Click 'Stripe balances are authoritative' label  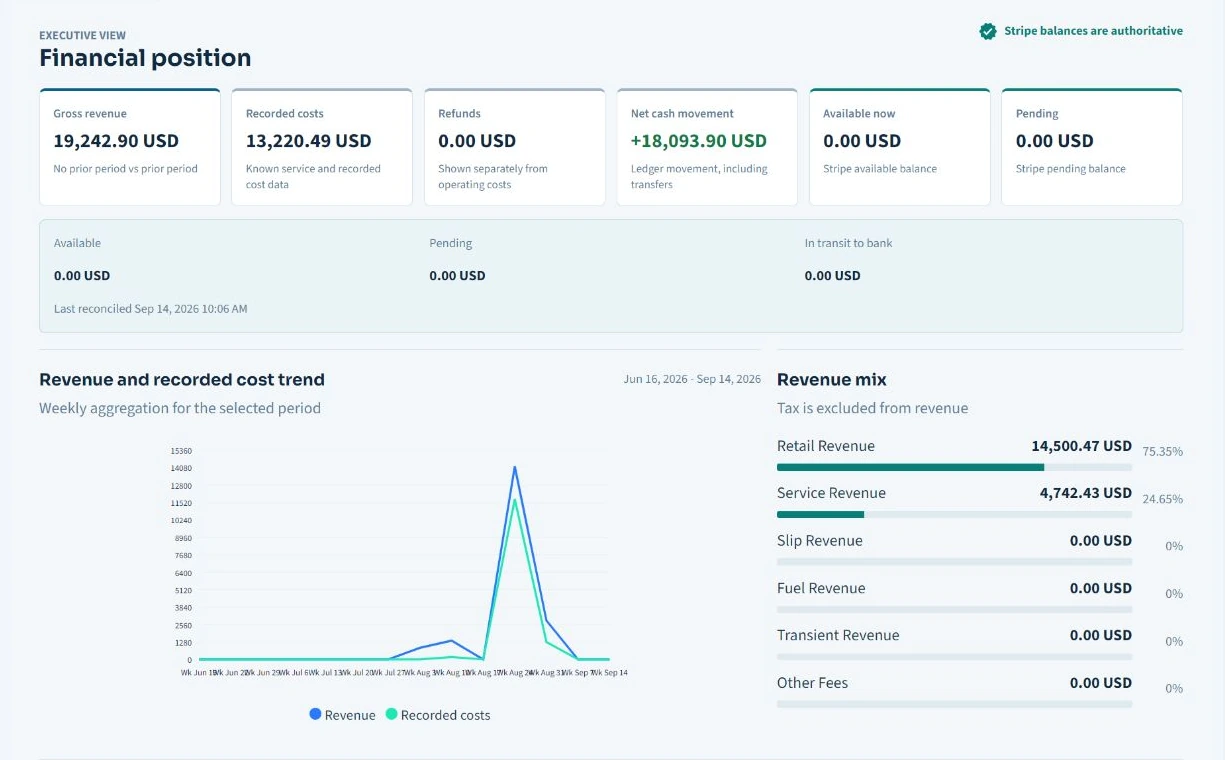click(x=1094, y=31)
